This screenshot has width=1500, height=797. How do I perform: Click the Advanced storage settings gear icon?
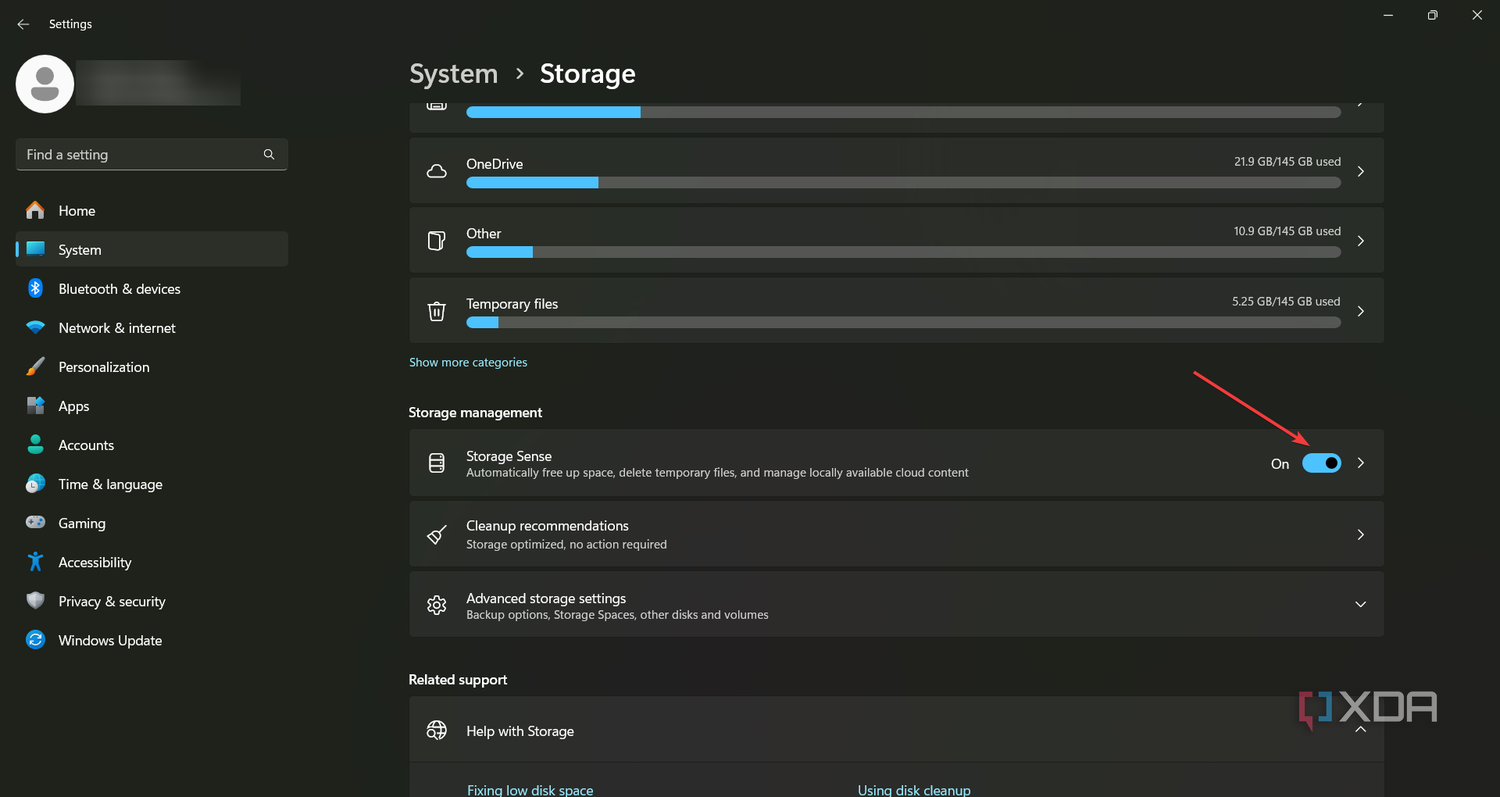436,605
